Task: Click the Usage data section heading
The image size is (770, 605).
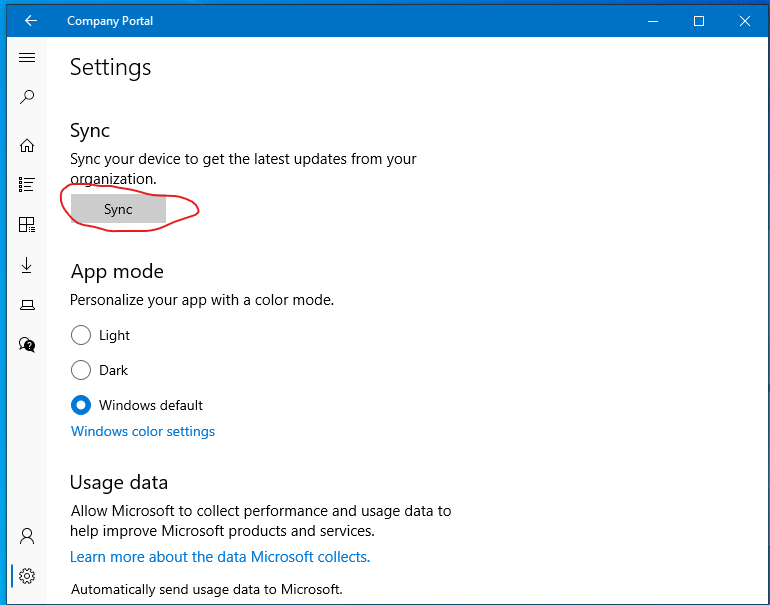Action: tap(119, 482)
